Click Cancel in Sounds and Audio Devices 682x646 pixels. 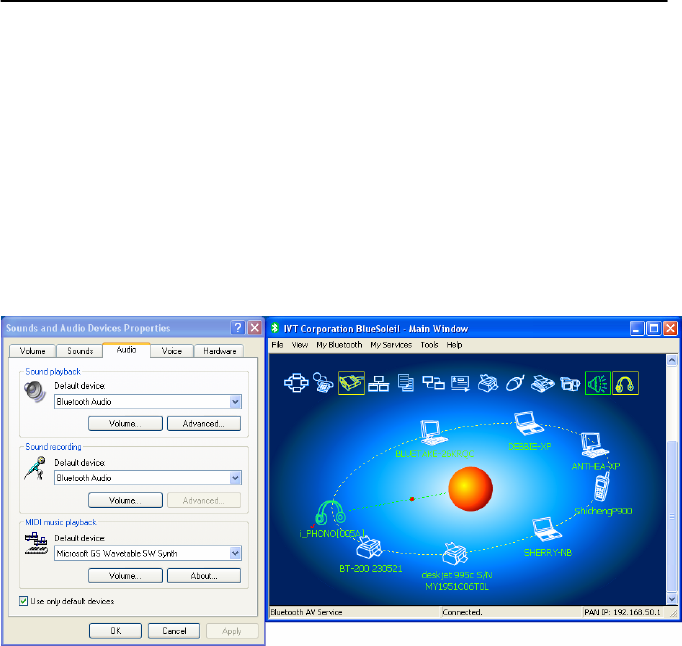pos(174,631)
